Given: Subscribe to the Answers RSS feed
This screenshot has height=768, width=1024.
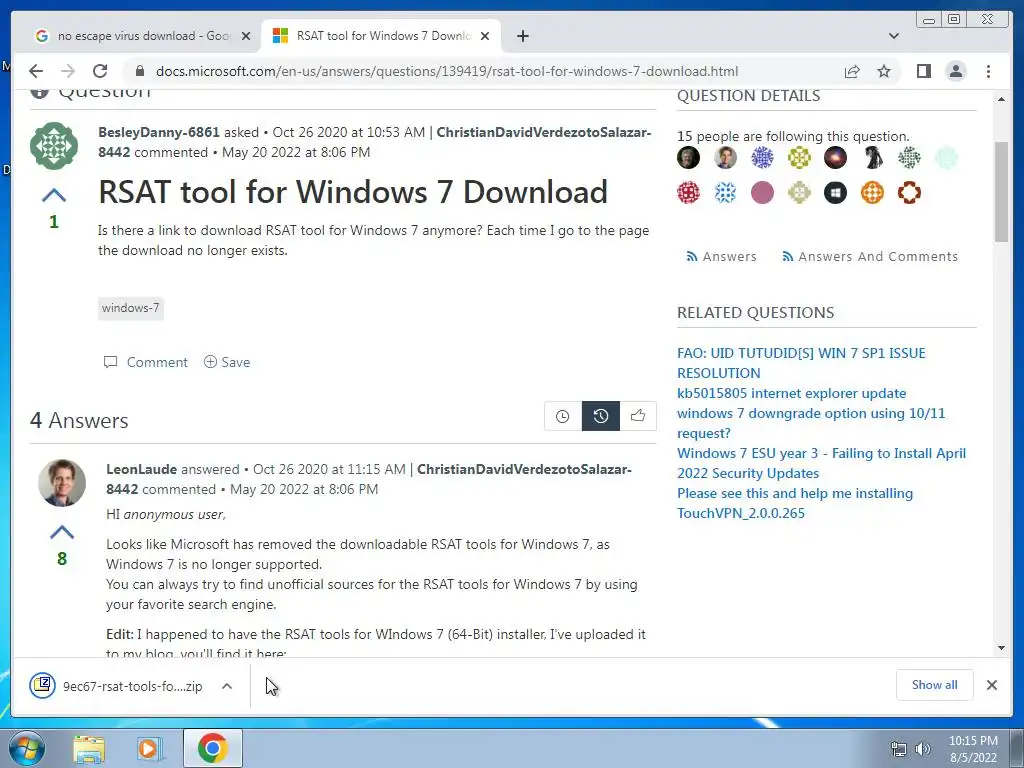Looking at the screenshot, I should click(722, 257).
